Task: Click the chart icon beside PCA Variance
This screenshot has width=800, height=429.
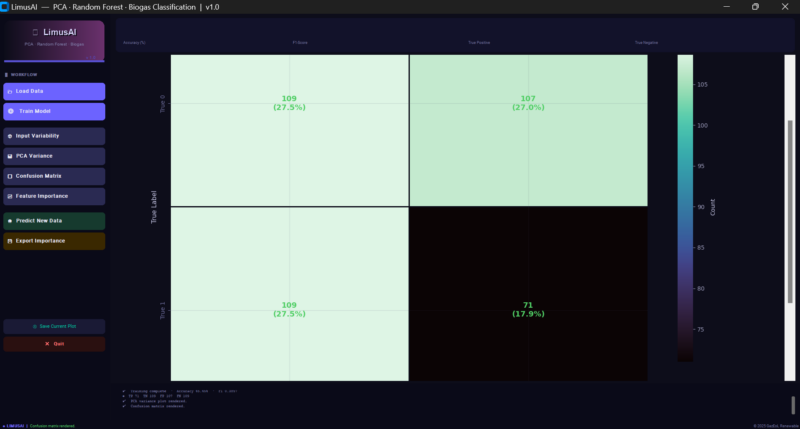Action: point(10,156)
